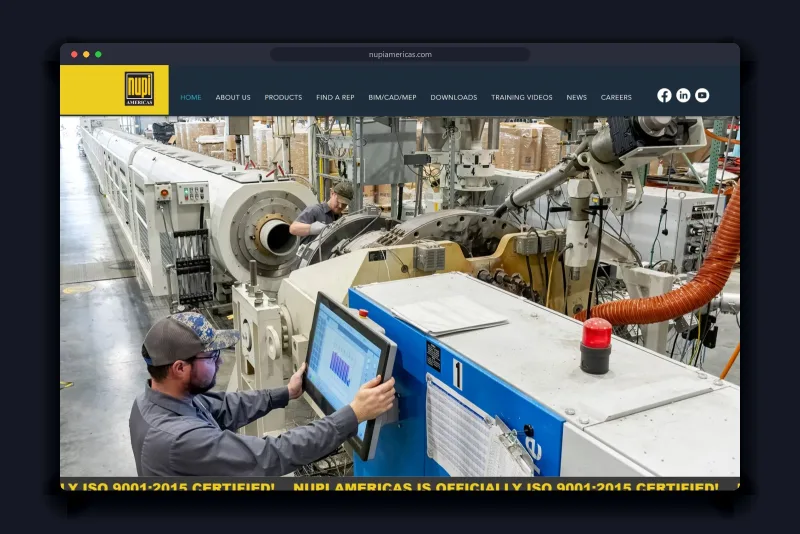Open the YouTube channel icon

pos(702,95)
